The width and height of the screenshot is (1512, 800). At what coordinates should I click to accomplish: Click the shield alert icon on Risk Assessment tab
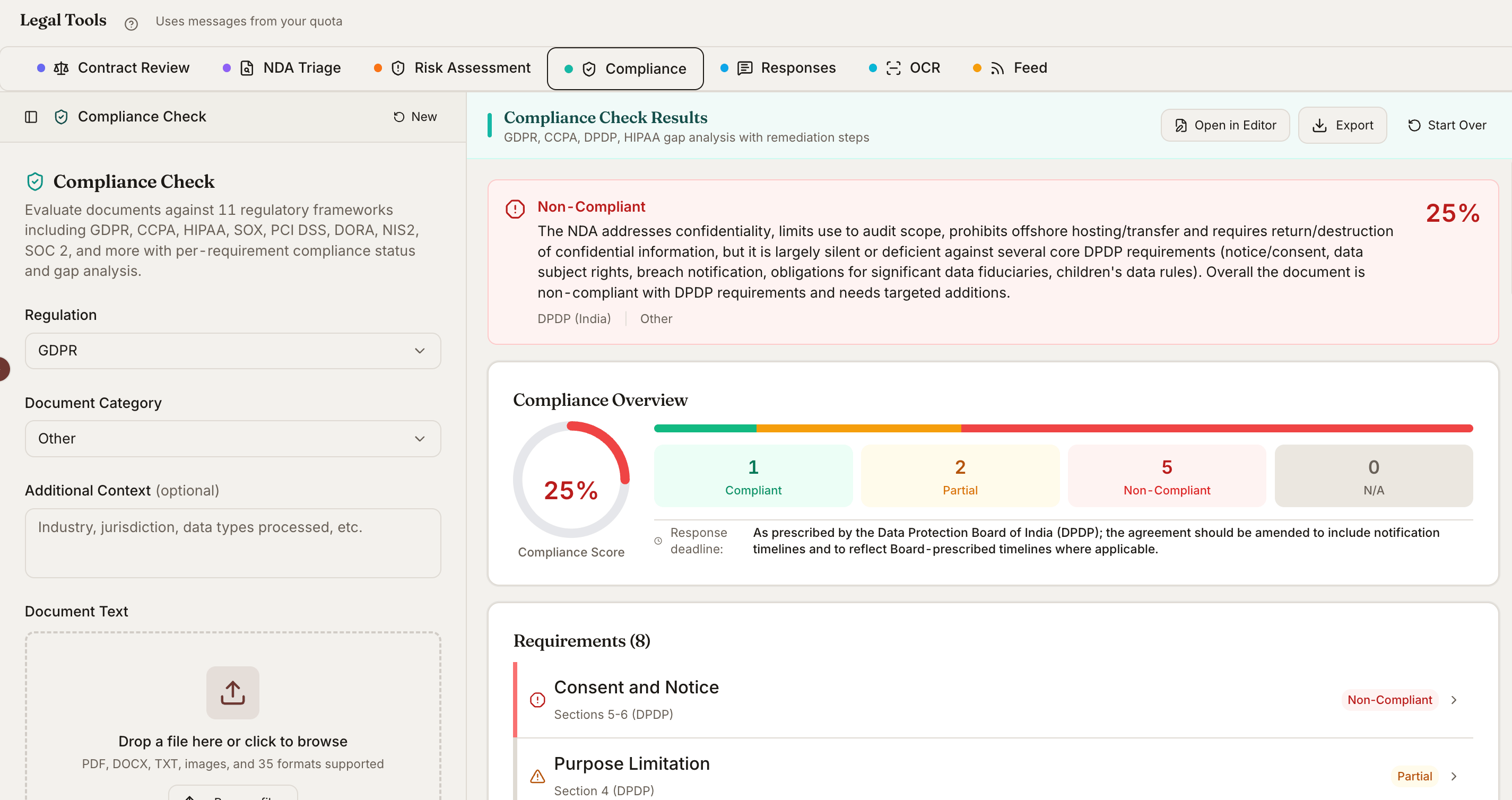coord(398,68)
